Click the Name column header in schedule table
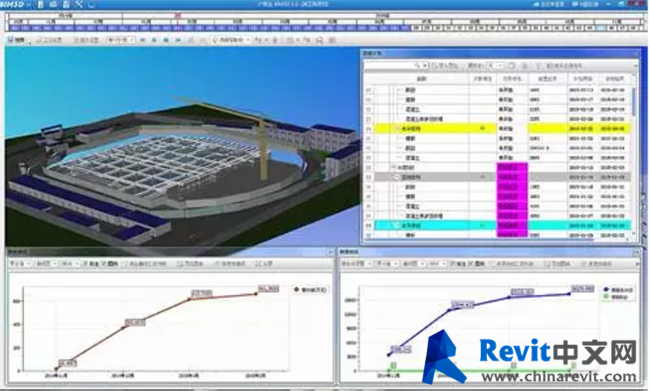 [421, 78]
